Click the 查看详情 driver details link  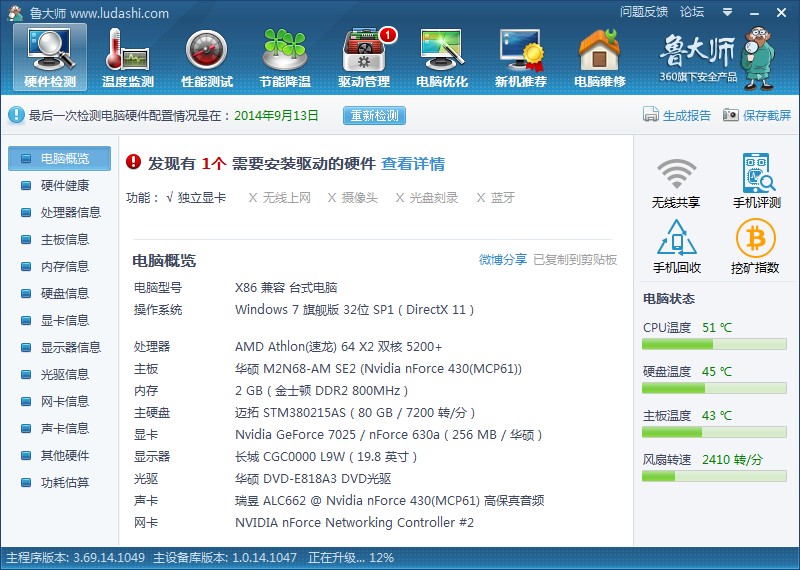point(413,164)
